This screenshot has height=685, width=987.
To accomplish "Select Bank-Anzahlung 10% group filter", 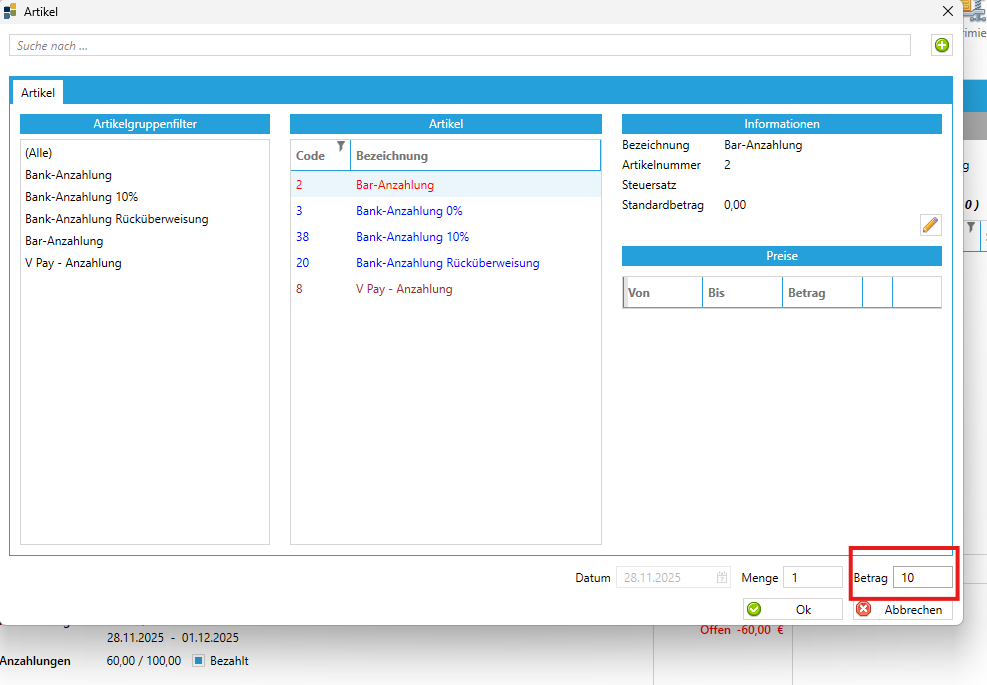I will pos(81,197).
